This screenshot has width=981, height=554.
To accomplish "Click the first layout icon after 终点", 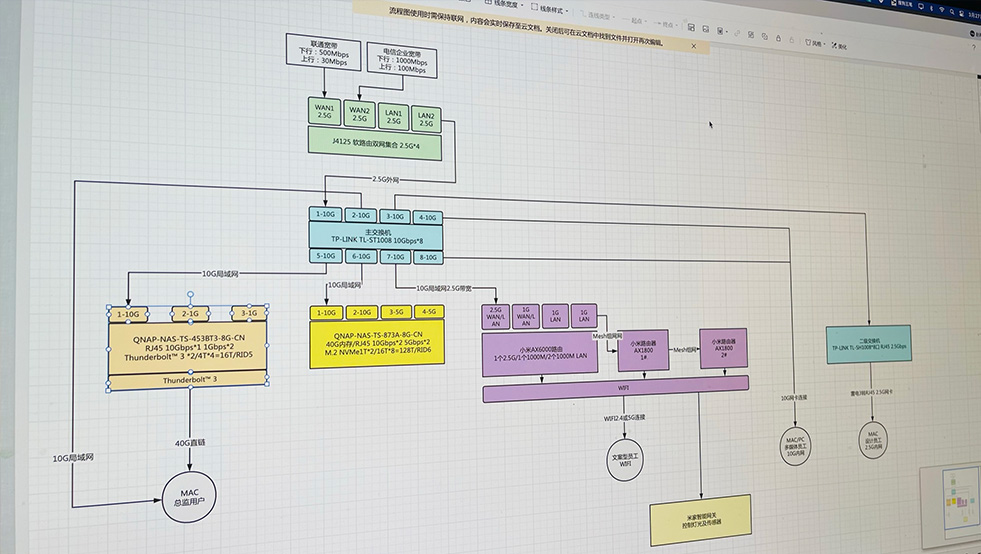I will (x=691, y=28).
